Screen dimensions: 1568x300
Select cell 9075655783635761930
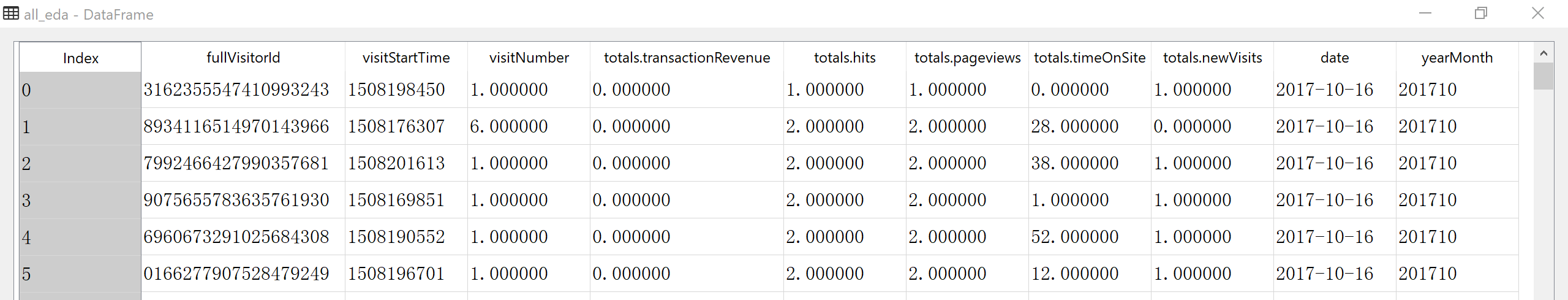(243, 200)
